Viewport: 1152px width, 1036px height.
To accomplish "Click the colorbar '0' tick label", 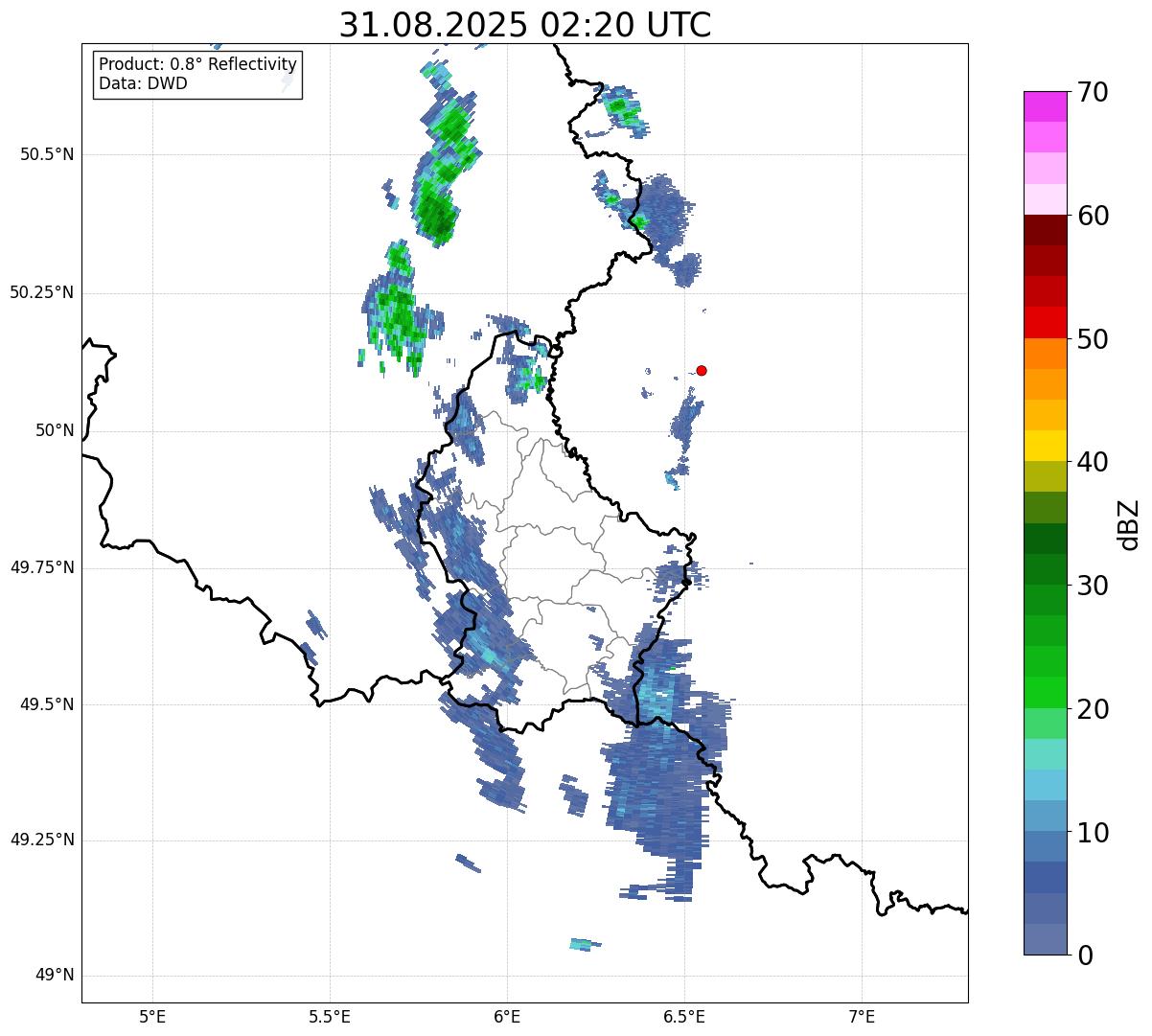I will (1085, 955).
